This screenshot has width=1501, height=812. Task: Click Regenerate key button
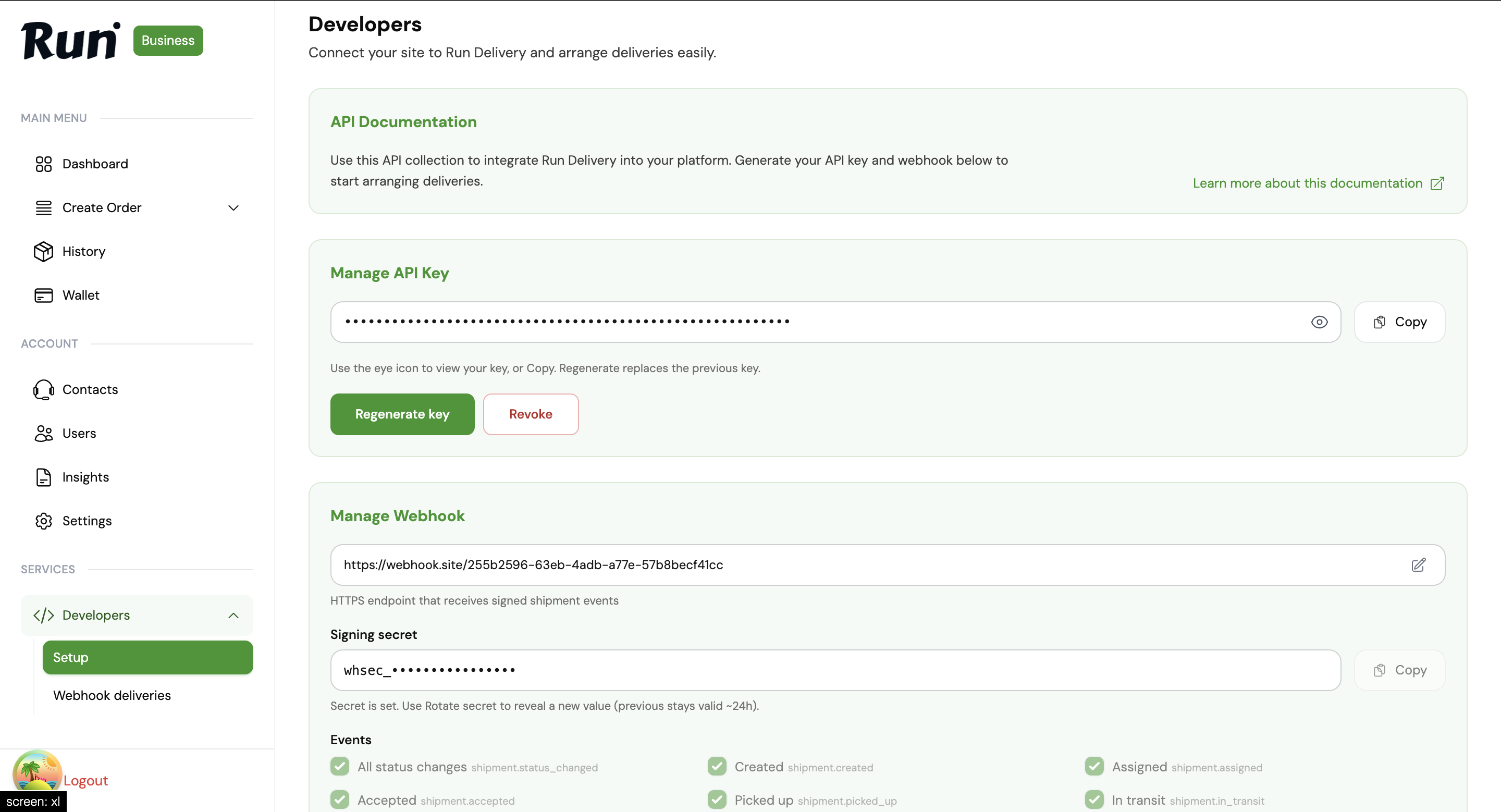[x=402, y=414]
